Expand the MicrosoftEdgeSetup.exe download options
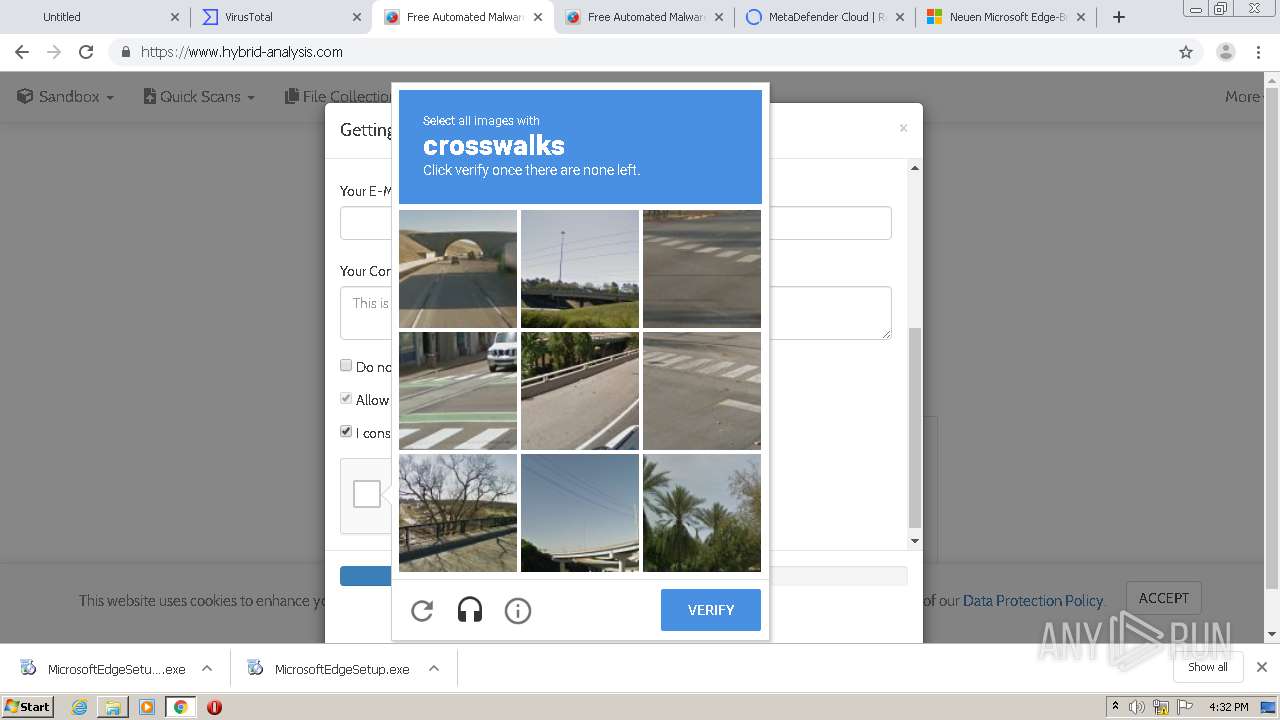 [x=434, y=668]
